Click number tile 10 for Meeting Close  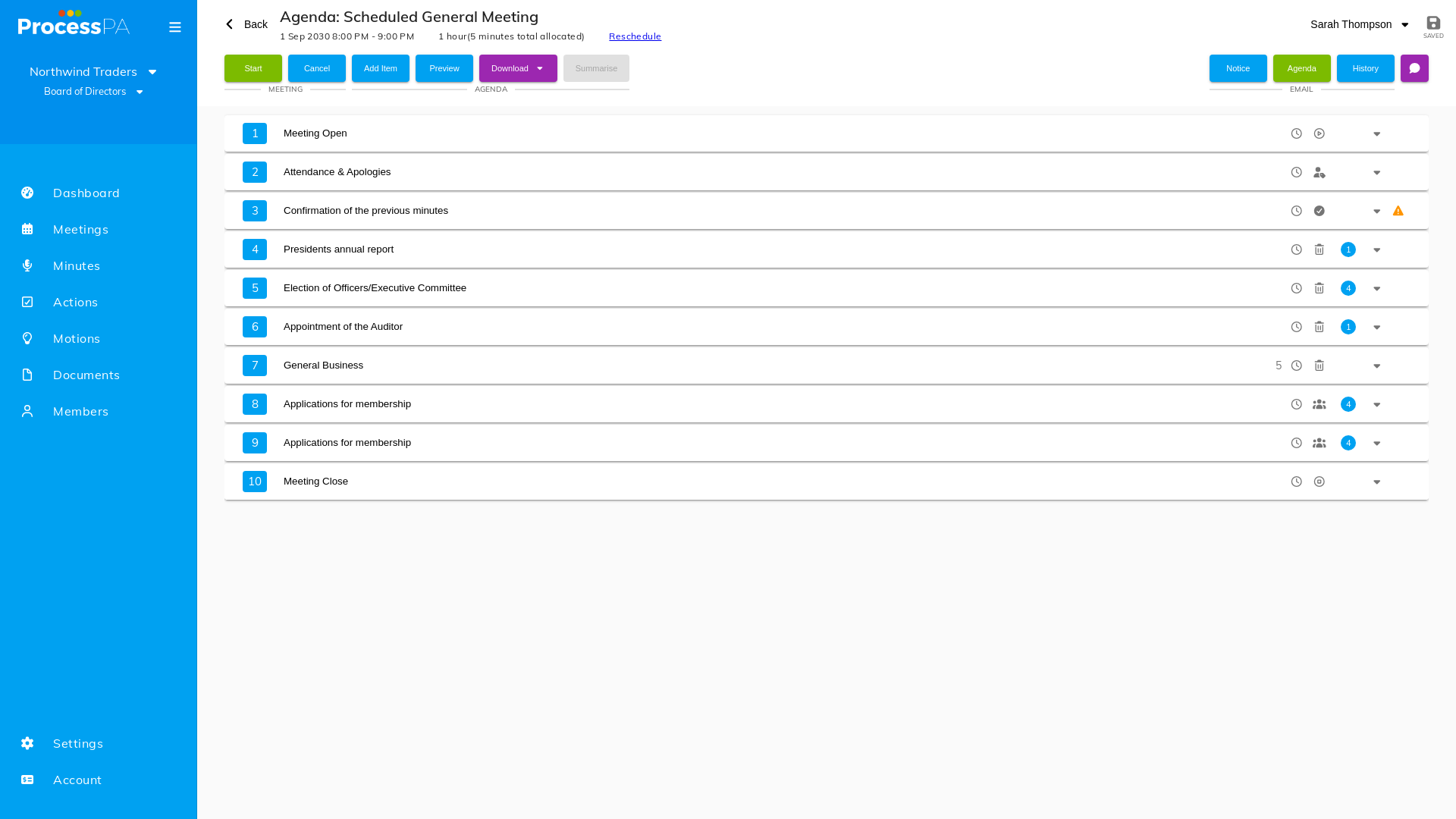click(x=255, y=482)
